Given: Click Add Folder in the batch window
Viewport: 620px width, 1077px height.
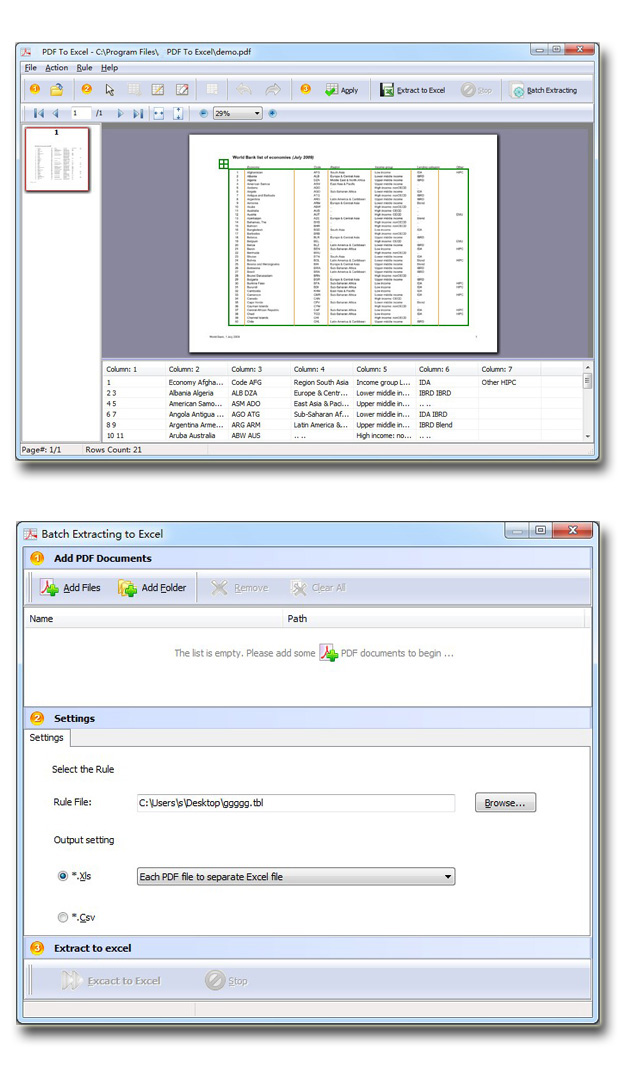Looking at the screenshot, I should [x=152, y=588].
